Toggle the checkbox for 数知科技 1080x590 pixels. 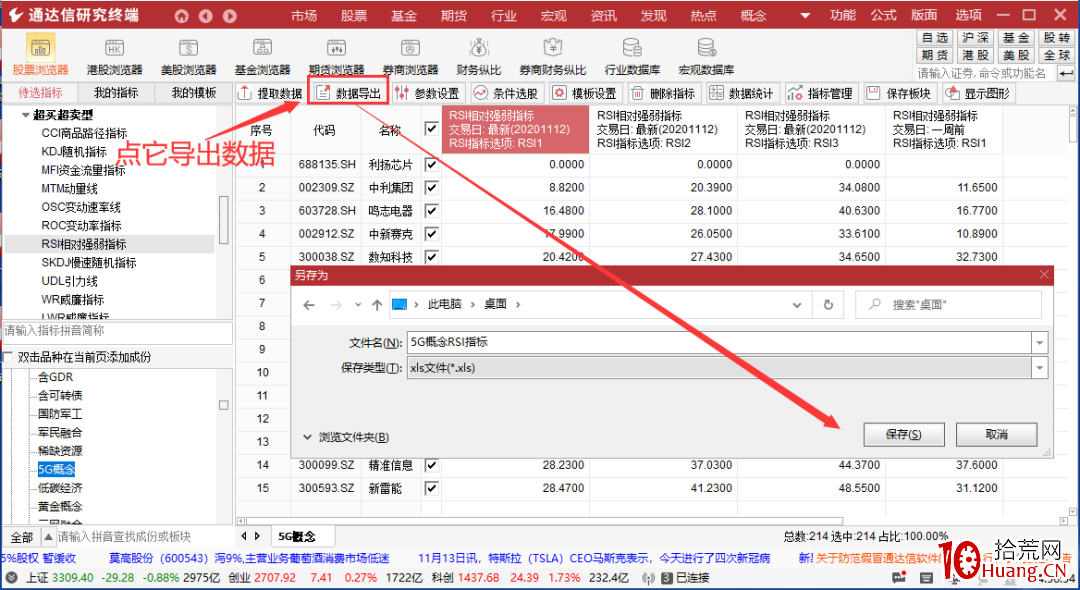tap(432, 257)
